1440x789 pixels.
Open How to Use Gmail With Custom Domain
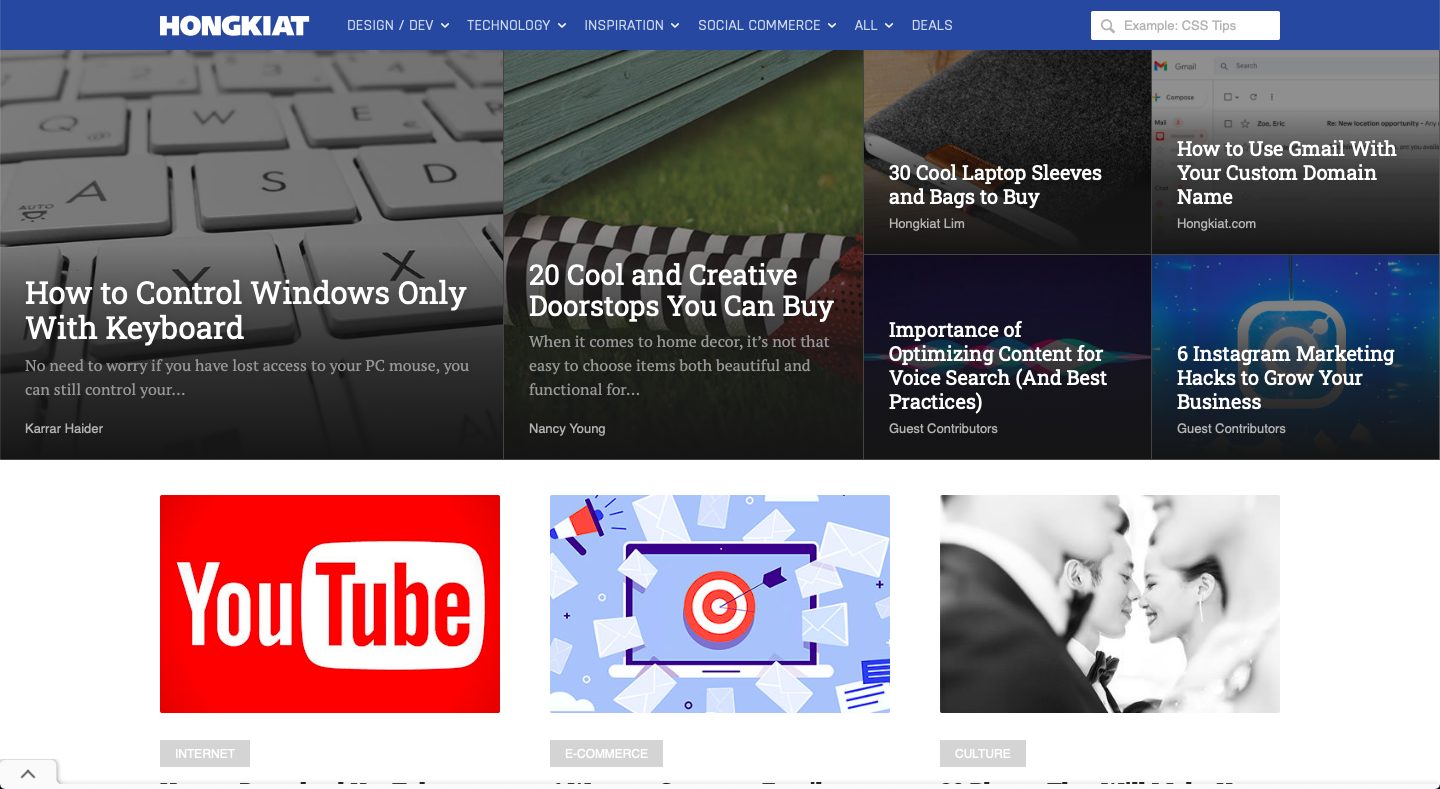1286,172
